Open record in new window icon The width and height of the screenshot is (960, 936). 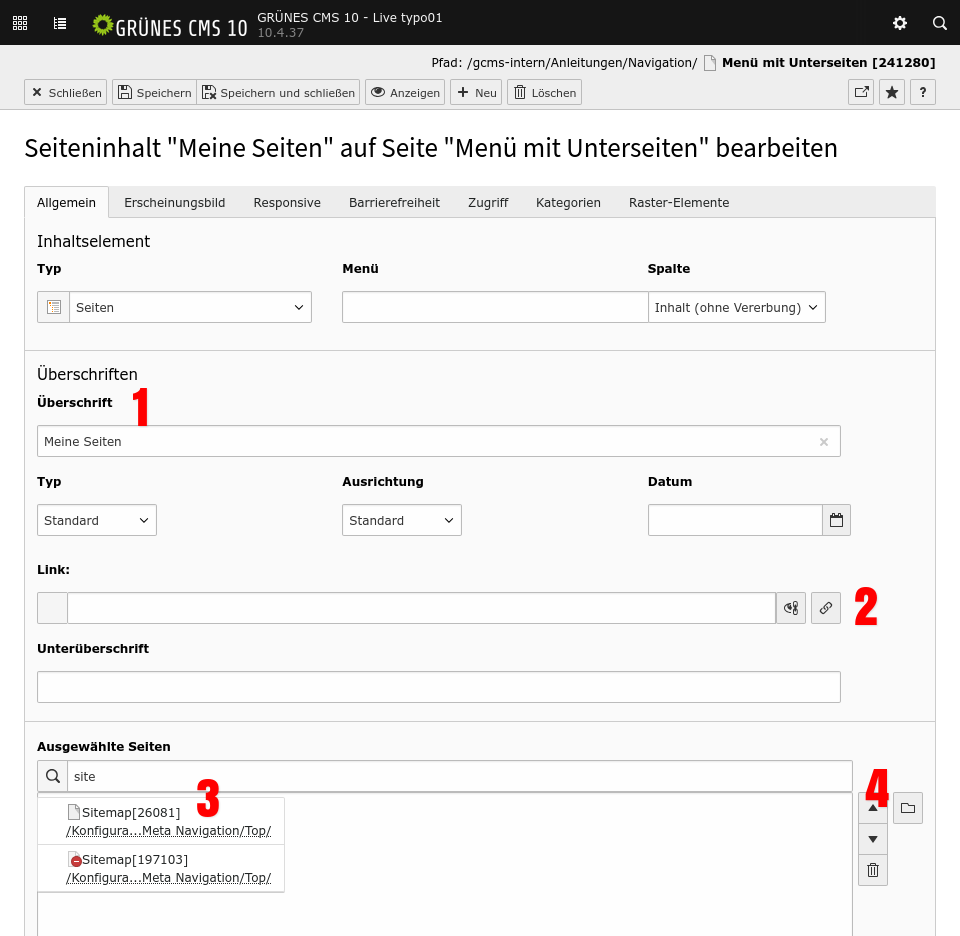click(861, 92)
